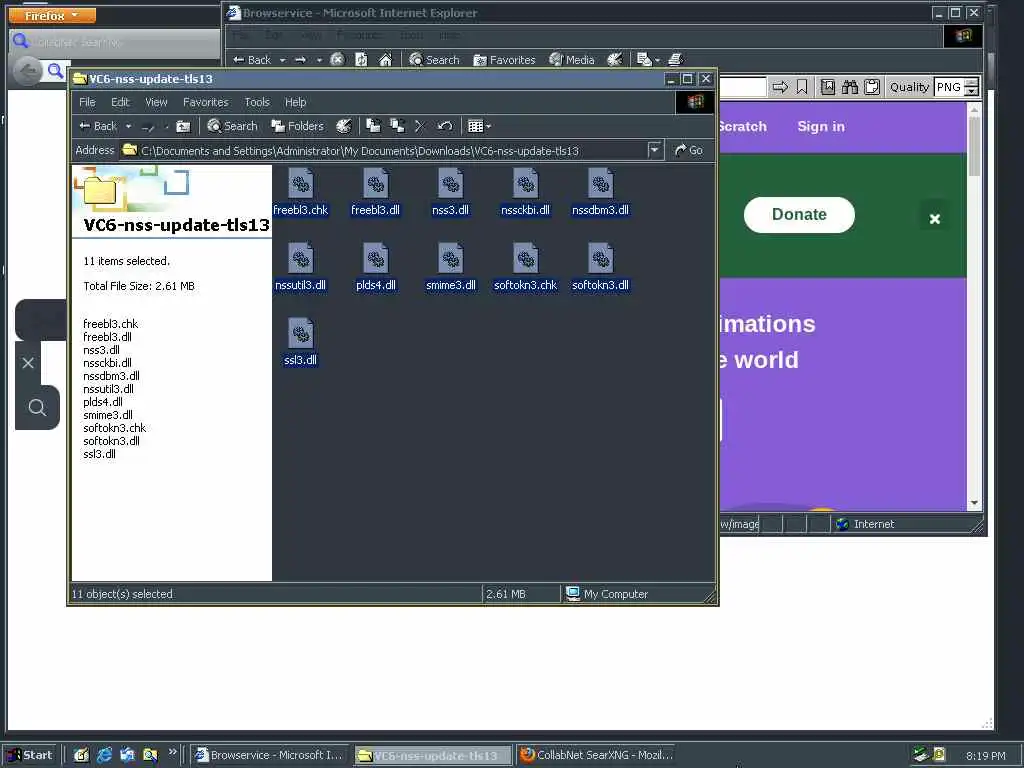The height and width of the screenshot is (768, 1024).
Task: Click the Firefox menu button
Action: (x=52, y=15)
